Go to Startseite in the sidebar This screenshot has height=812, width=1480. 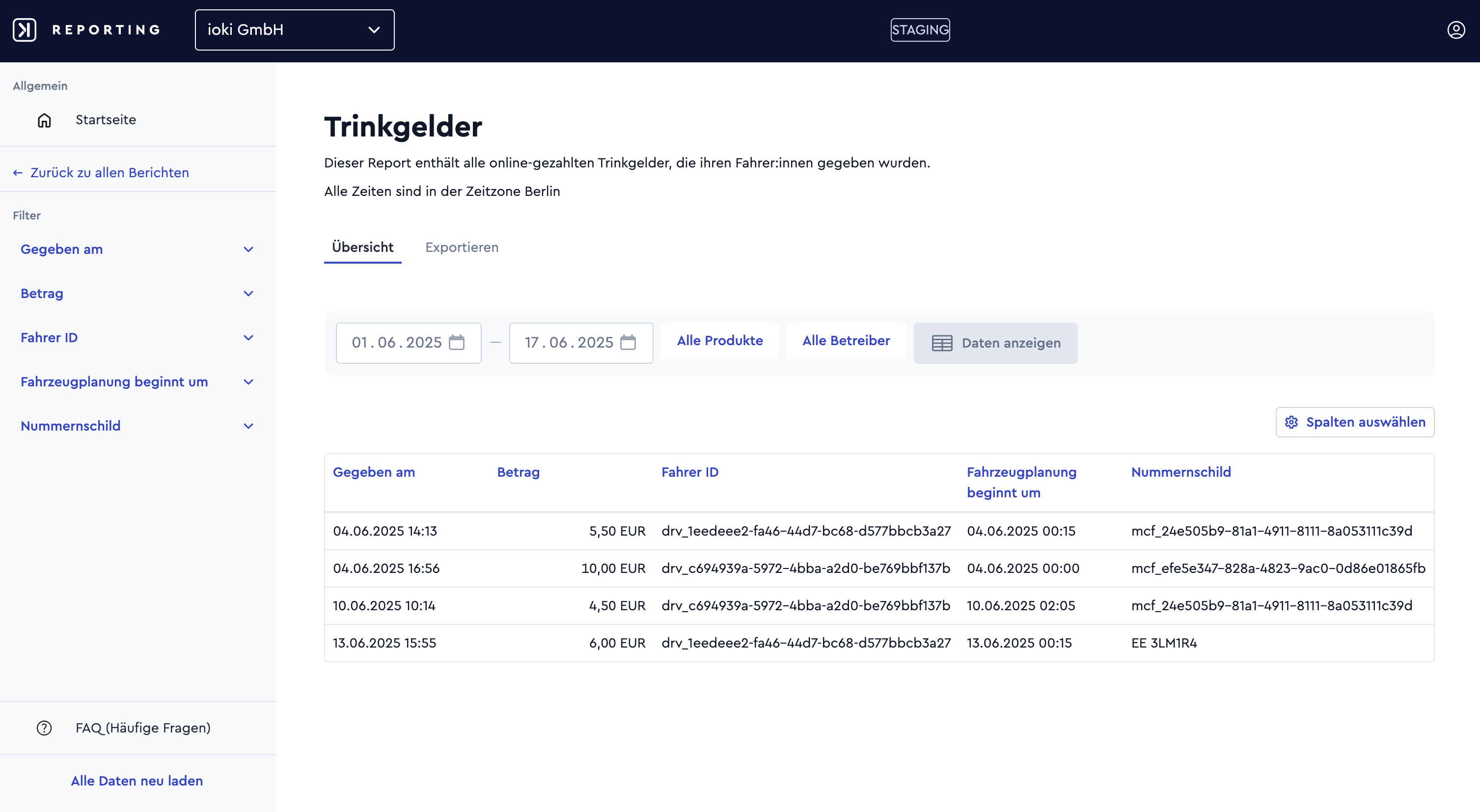[106, 120]
